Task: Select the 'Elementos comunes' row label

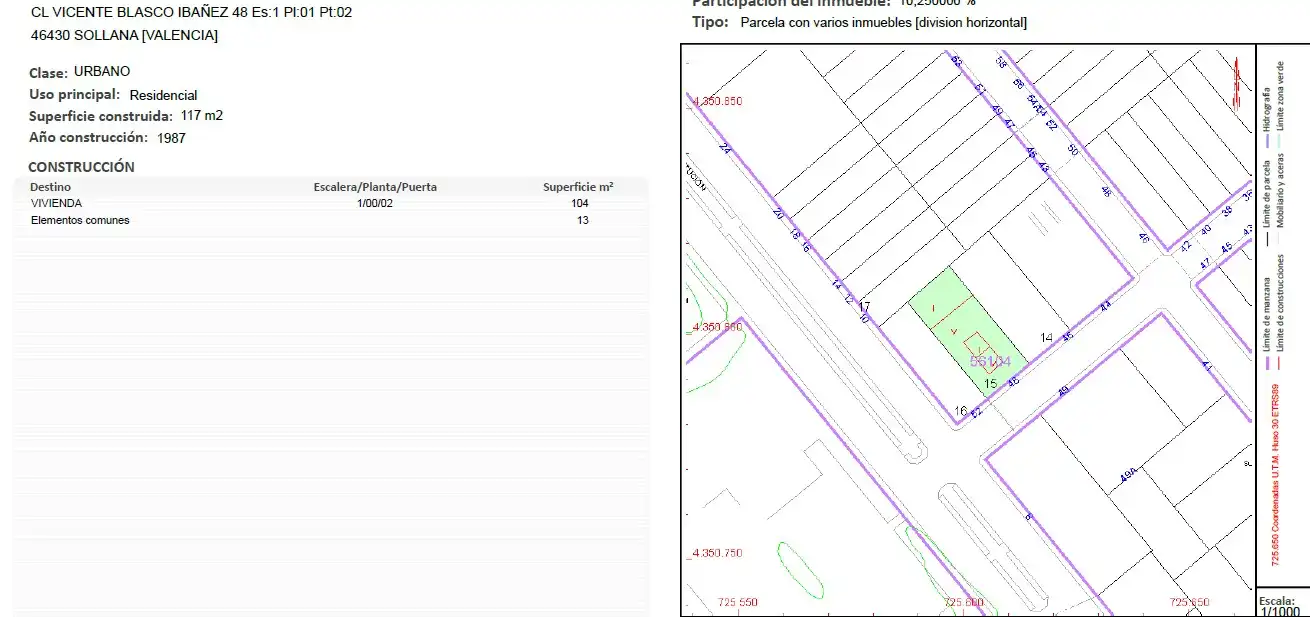Action: pos(80,220)
